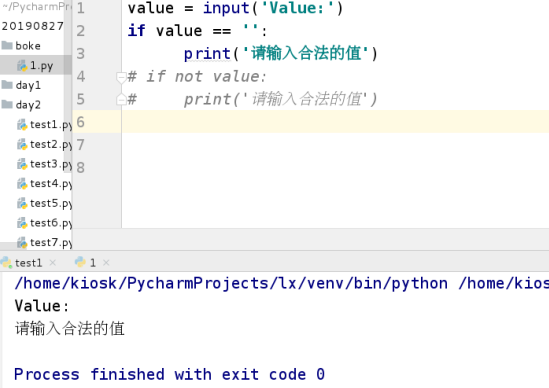Viewport: 549px width, 388px height.
Task: Click the '请输入合法的值' console output line
Action: point(70,329)
